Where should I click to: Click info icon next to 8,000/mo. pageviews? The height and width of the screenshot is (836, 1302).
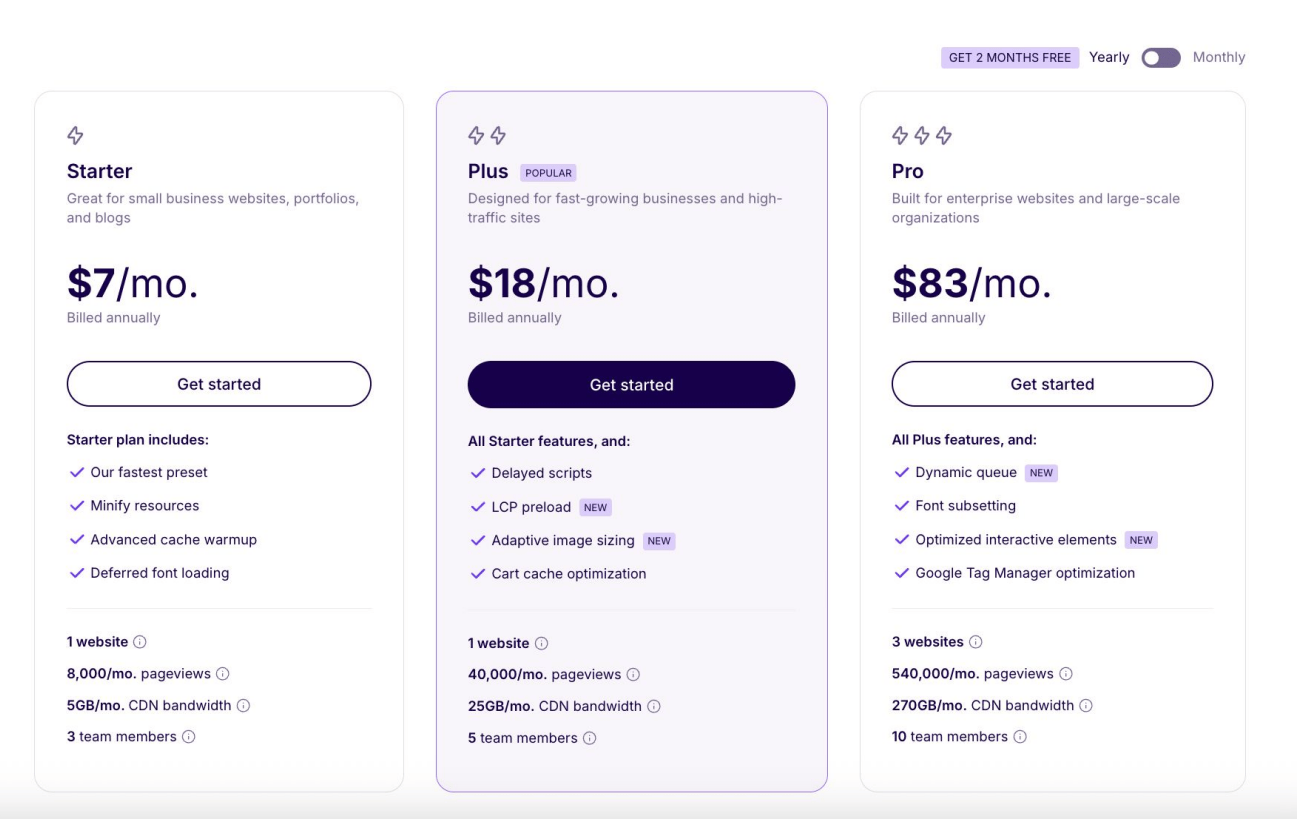223,674
